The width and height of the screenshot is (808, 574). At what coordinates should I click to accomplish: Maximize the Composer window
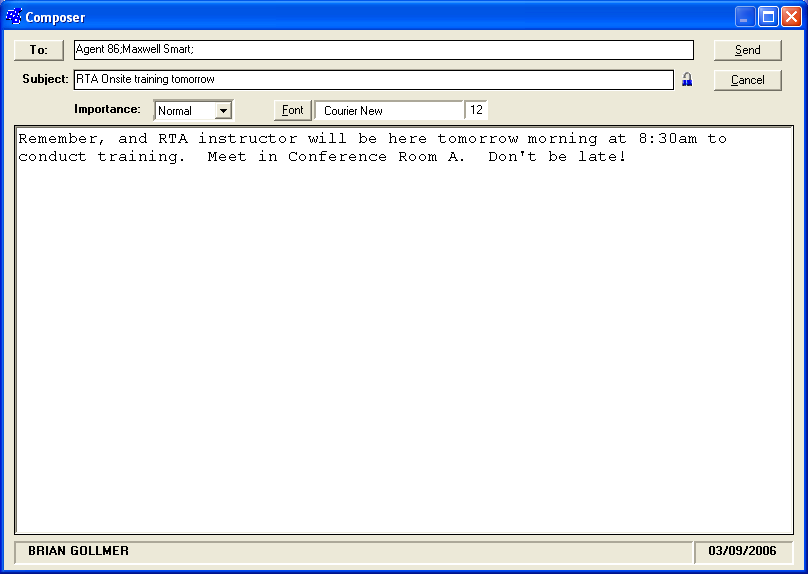pos(768,17)
